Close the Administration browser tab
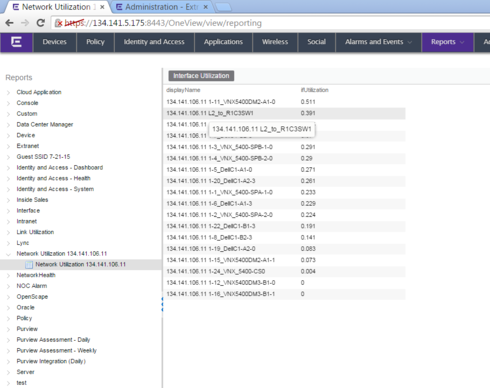The height and width of the screenshot is (388, 490). click(x=206, y=7)
